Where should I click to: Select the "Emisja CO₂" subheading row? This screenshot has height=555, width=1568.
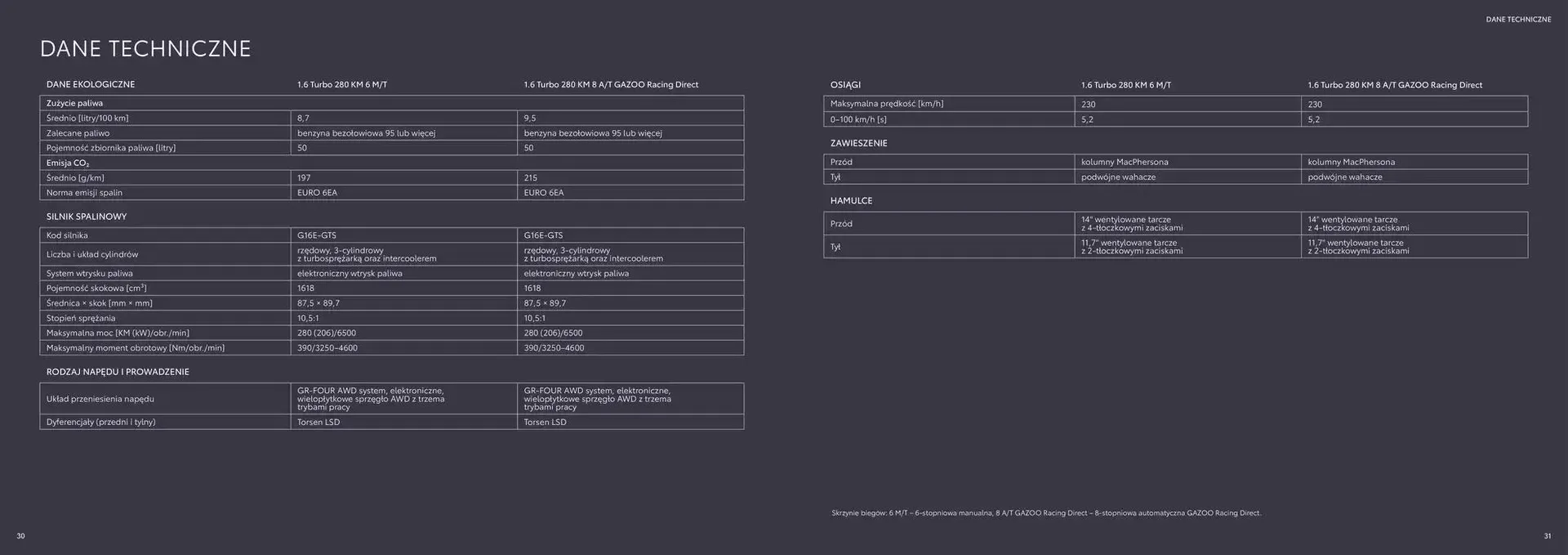tap(68, 163)
